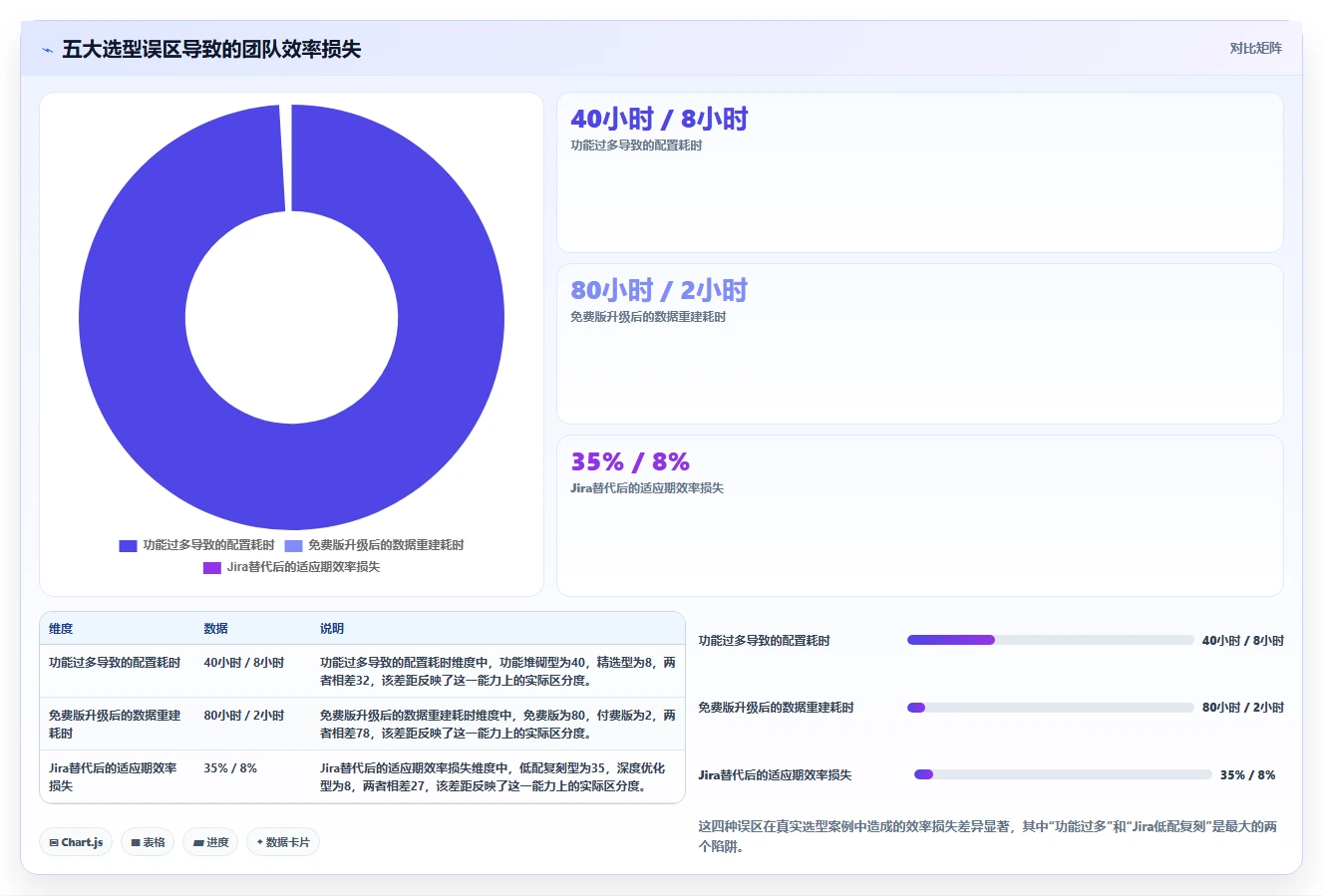Click the icon inside 数据卡片 chip
The image size is (1323, 896).
[260, 842]
